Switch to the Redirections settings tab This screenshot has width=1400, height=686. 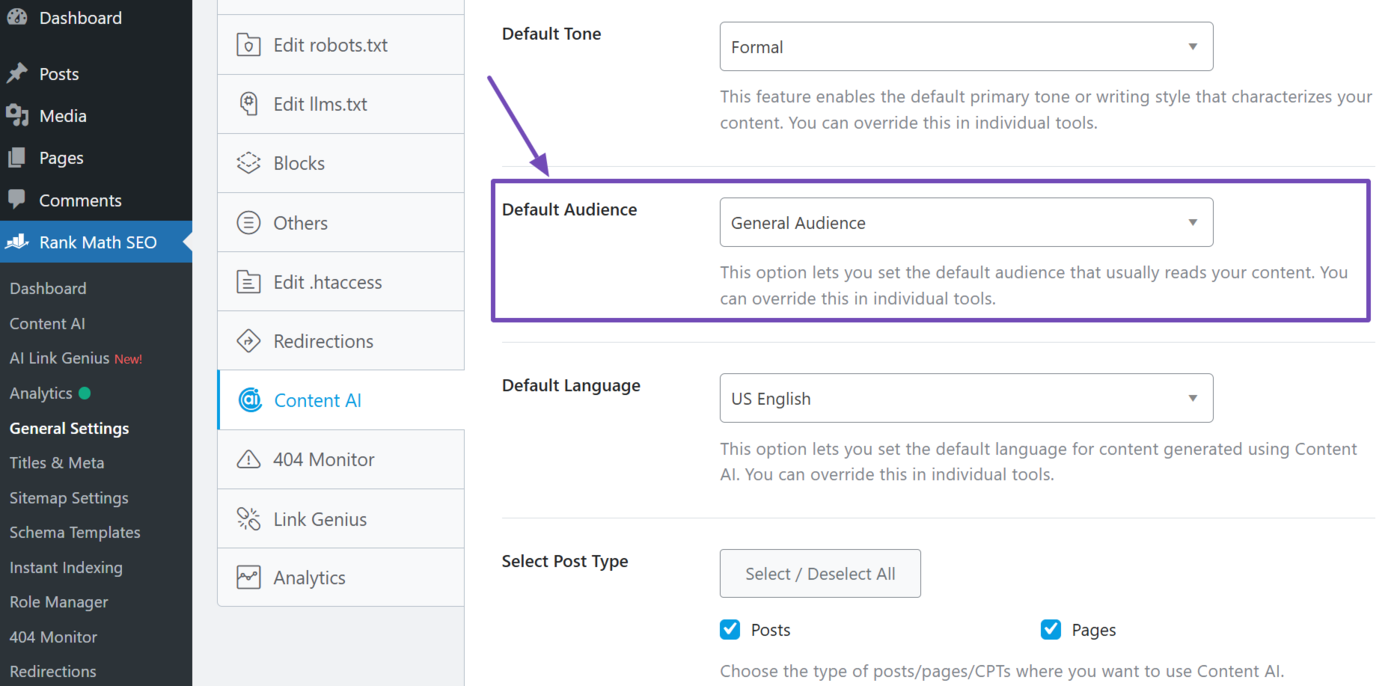tap(341, 341)
